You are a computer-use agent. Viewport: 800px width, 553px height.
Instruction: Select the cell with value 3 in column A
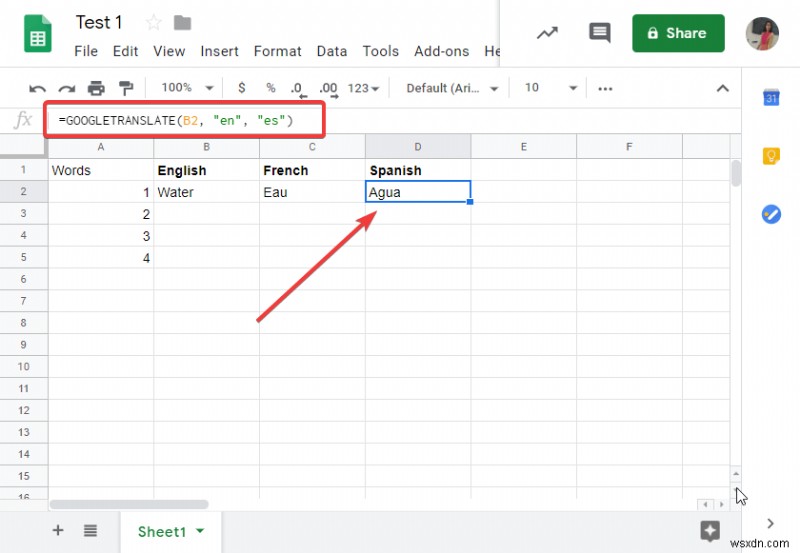tap(101, 236)
